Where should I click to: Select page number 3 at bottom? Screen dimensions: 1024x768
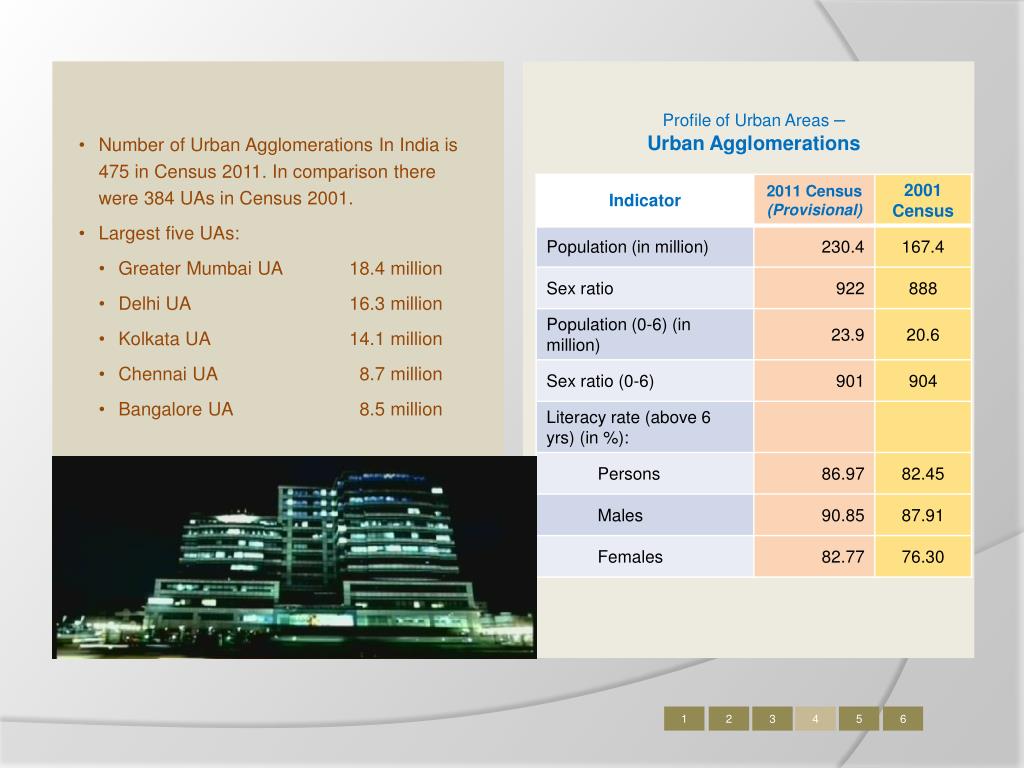click(772, 717)
